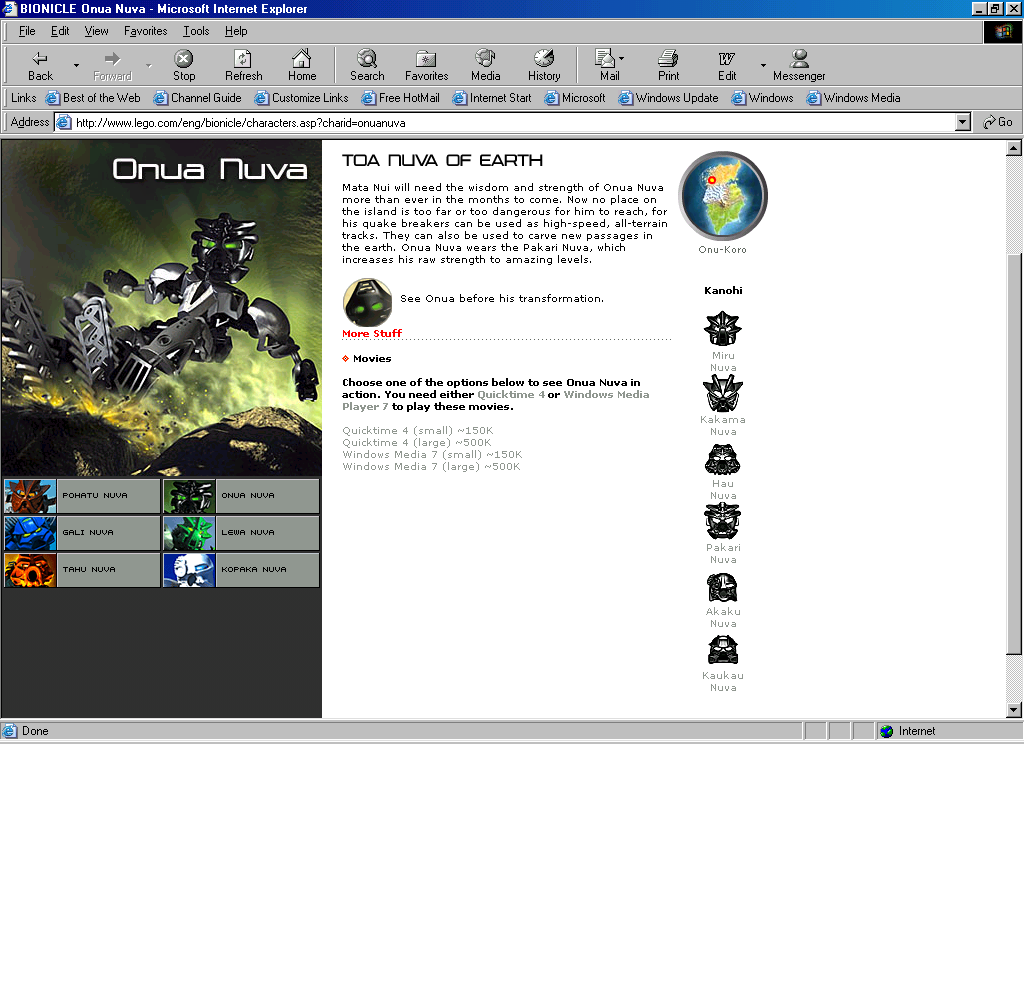Click the Edit toolbar button
This screenshot has width=1024, height=1000.
click(x=727, y=65)
